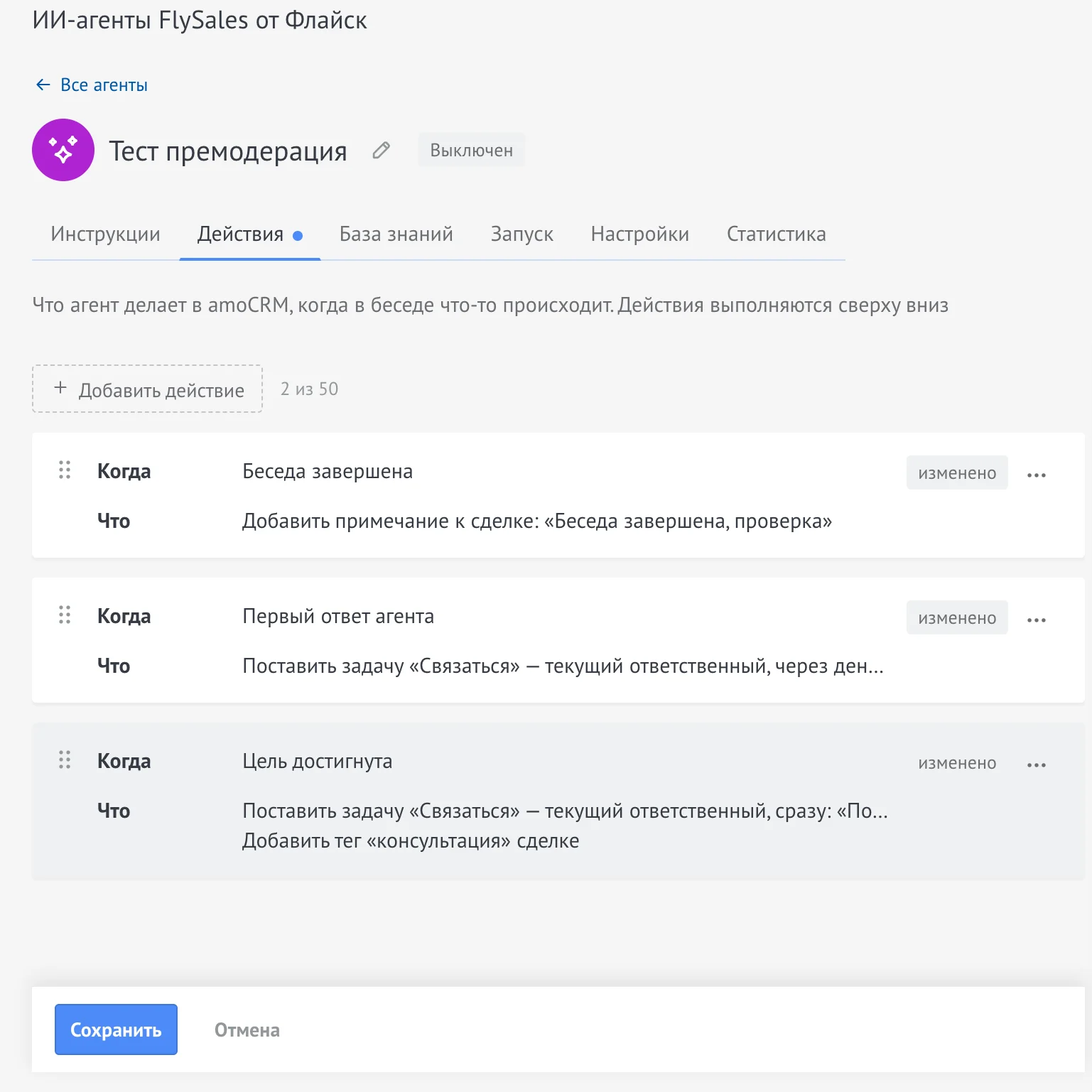View the Статистика tab
The image size is (1092, 1092).
tap(777, 234)
